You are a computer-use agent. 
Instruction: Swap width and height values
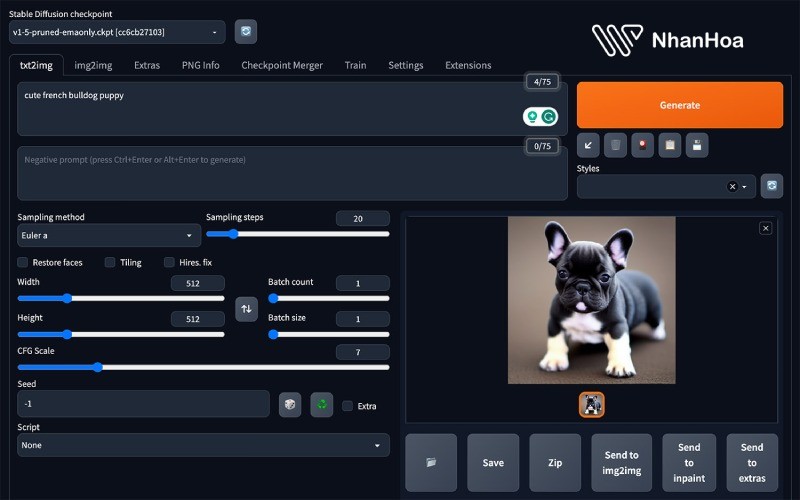(x=246, y=309)
